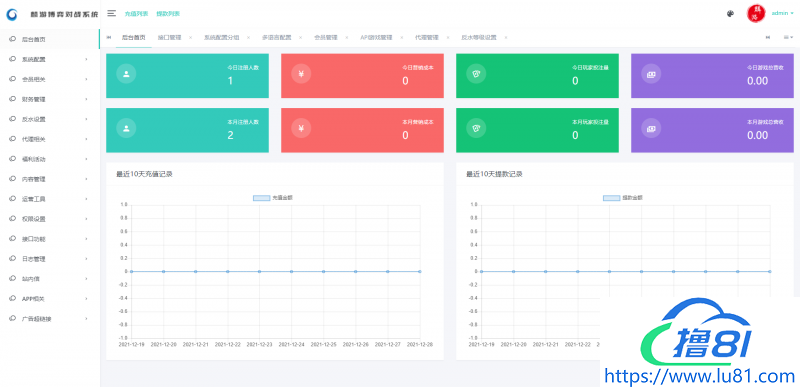Open the 充值列表 link
Screen dimensions: 800x387
coord(136,14)
